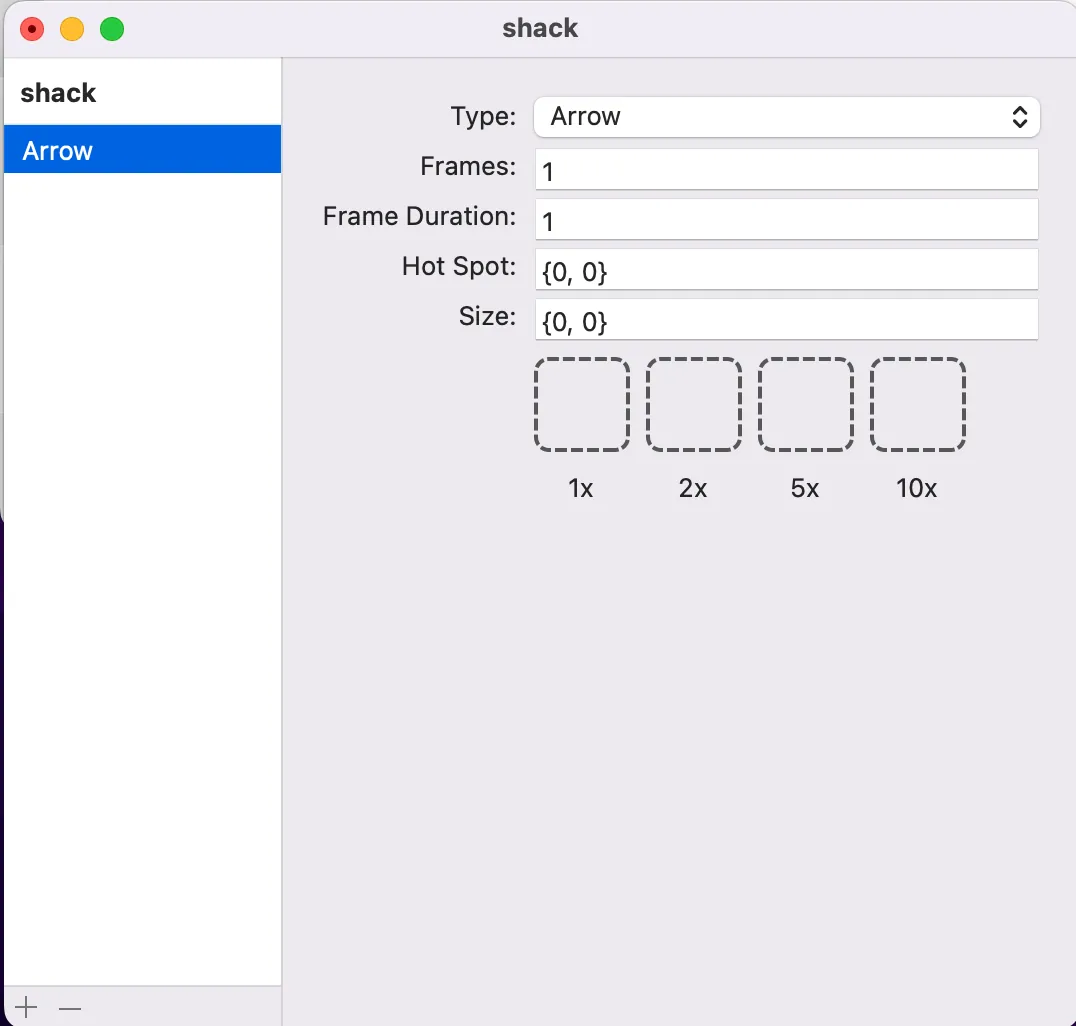Click the Frames: label

point(468,166)
